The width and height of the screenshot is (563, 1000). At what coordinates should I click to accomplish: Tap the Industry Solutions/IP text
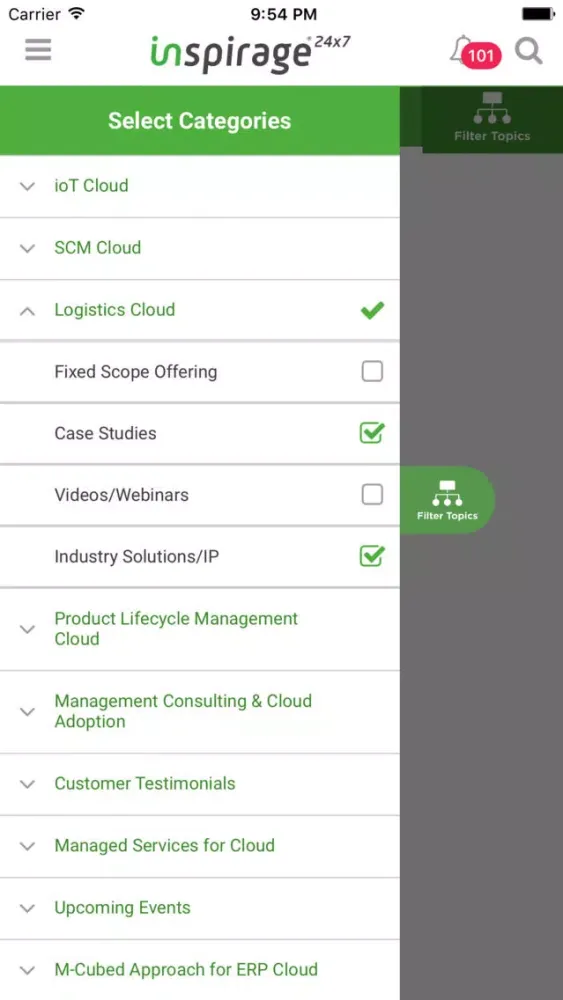coord(136,556)
